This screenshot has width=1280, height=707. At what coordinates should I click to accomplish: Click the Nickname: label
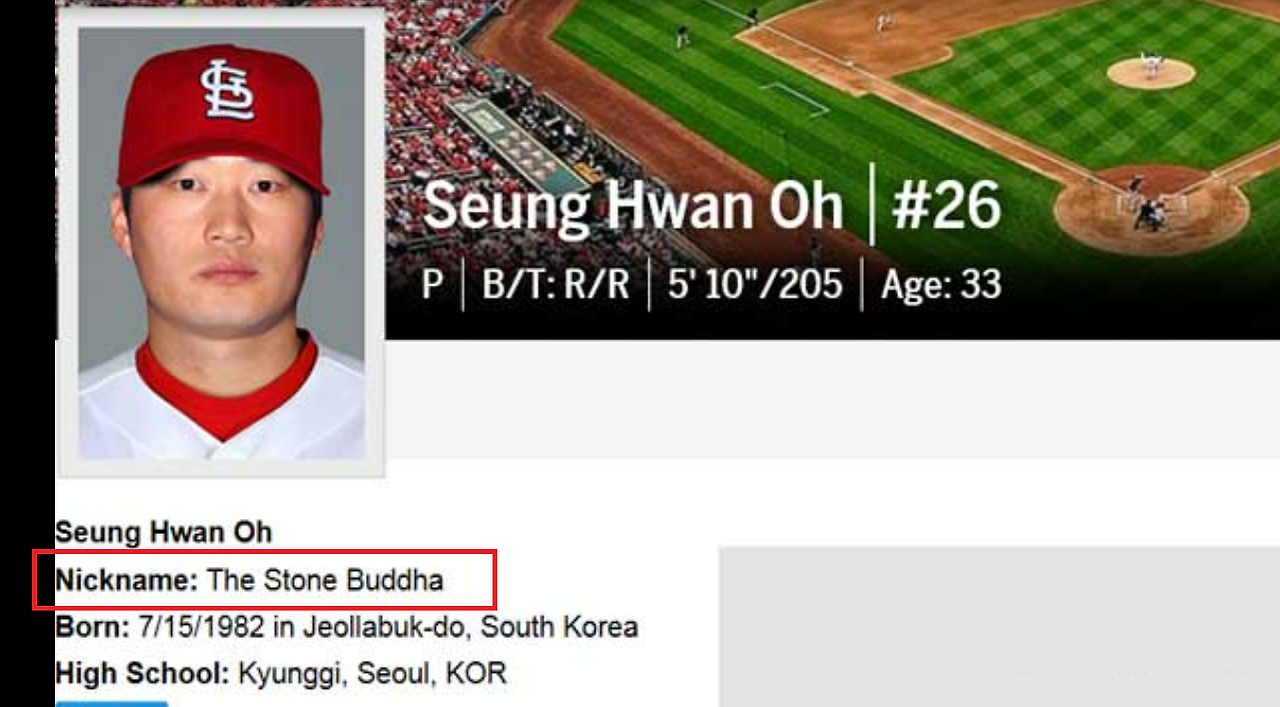click(127, 580)
